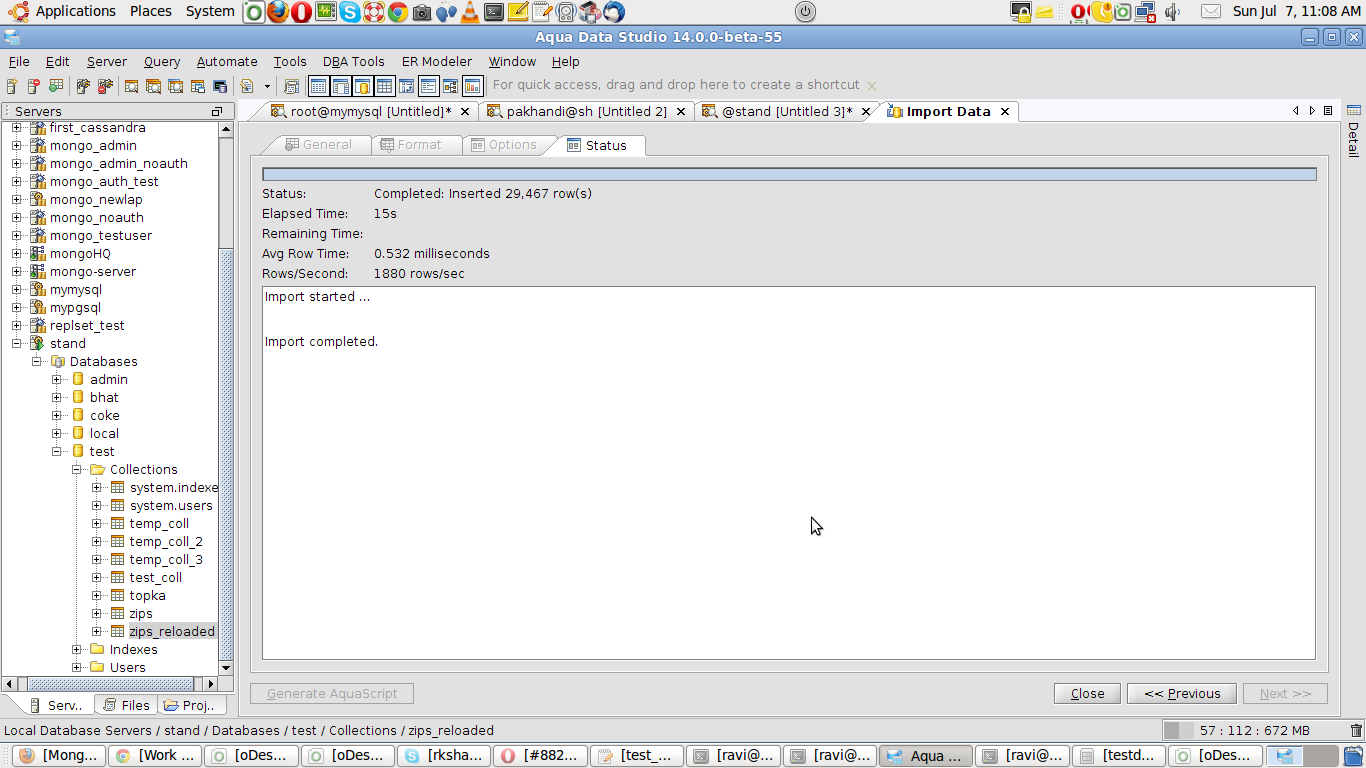Close the Import Data tab
1366x768 pixels.
[1005, 111]
